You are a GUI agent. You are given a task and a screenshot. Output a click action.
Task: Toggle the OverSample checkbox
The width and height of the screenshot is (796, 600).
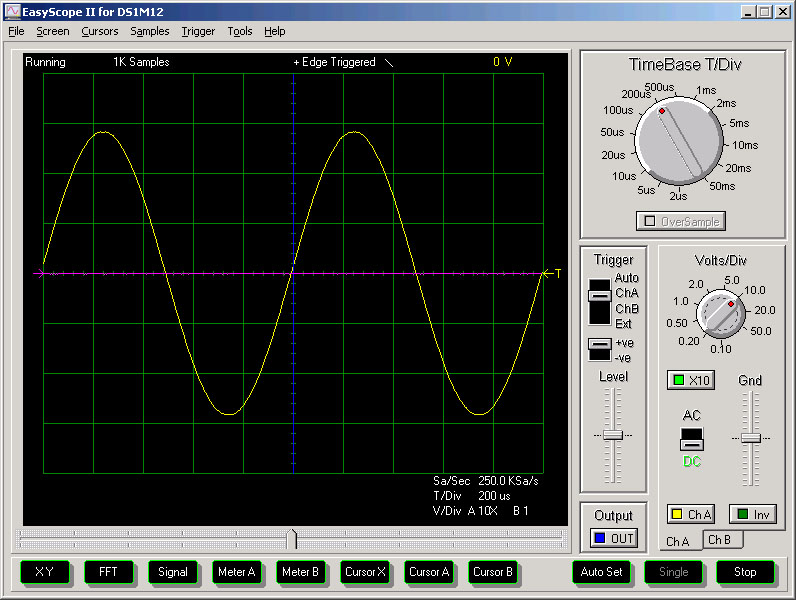681,221
